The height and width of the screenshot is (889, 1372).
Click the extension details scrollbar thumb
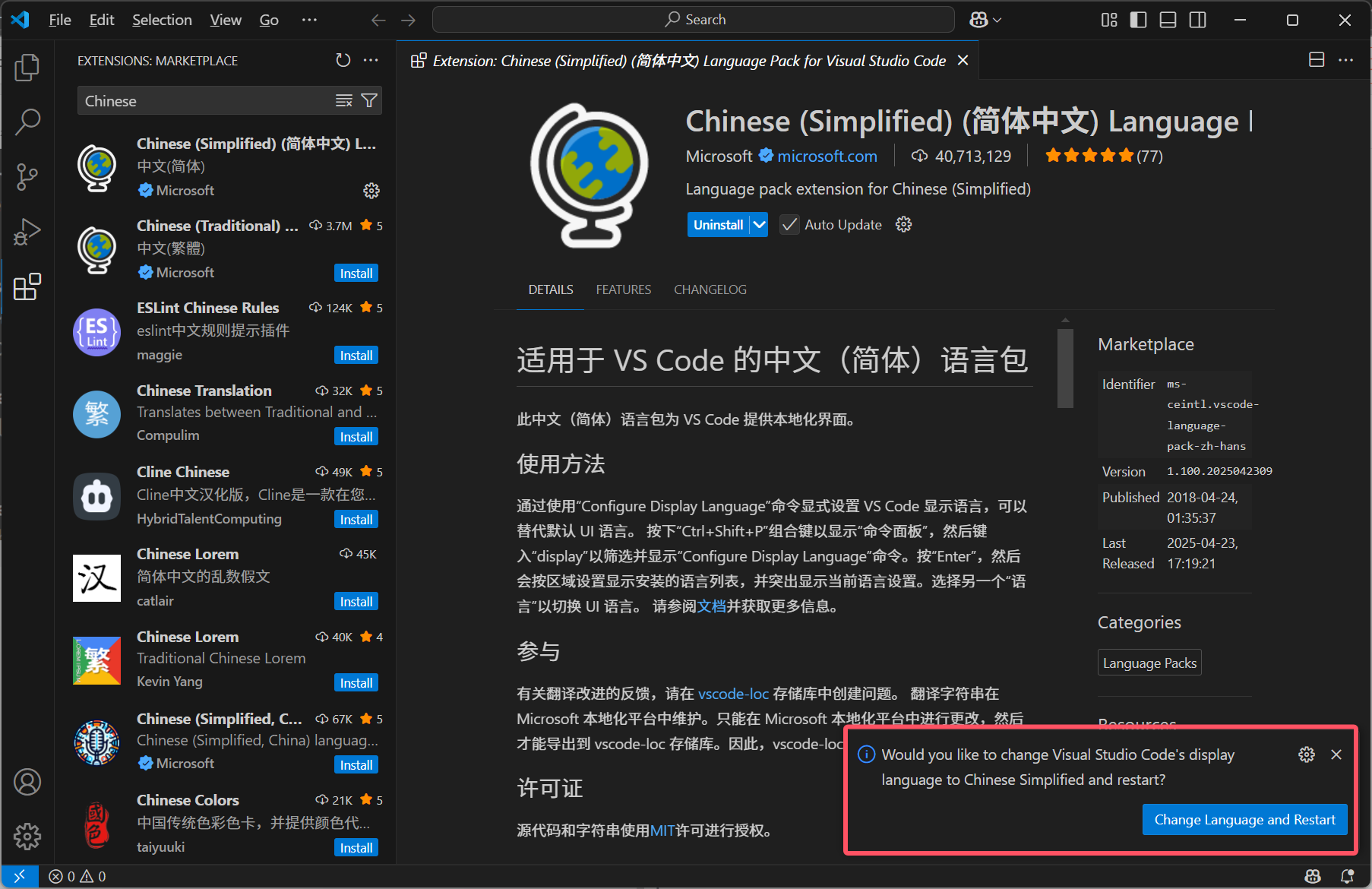click(x=1065, y=369)
